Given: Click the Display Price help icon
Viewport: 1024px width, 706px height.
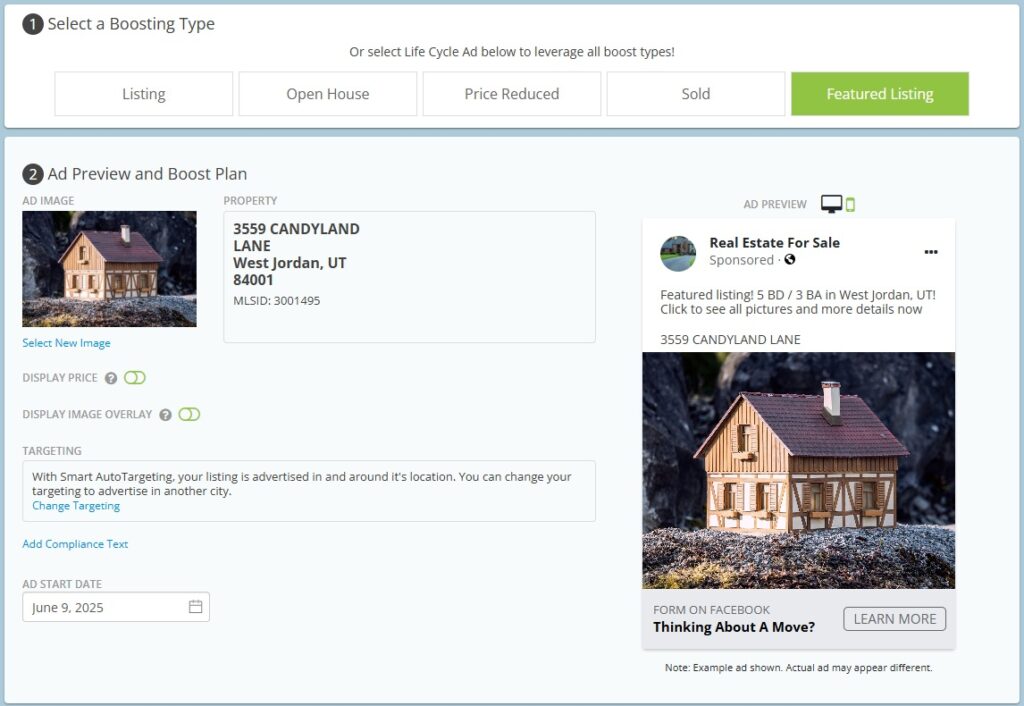Looking at the screenshot, I should click(111, 378).
